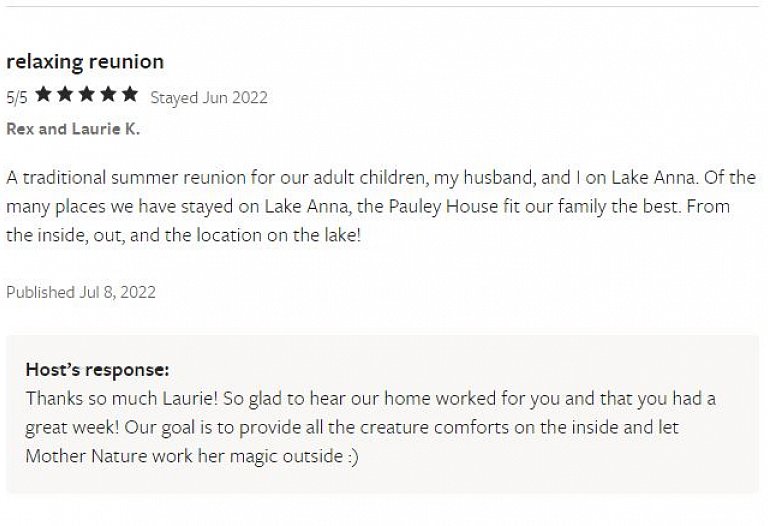Click the second rating star

click(x=65, y=94)
